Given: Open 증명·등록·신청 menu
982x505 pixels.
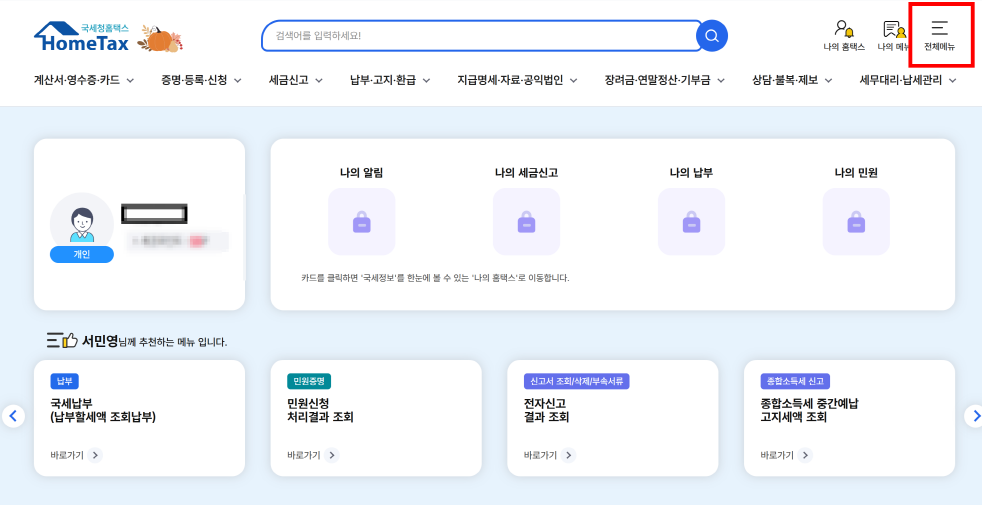Looking at the screenshot, I should point(201,80).
